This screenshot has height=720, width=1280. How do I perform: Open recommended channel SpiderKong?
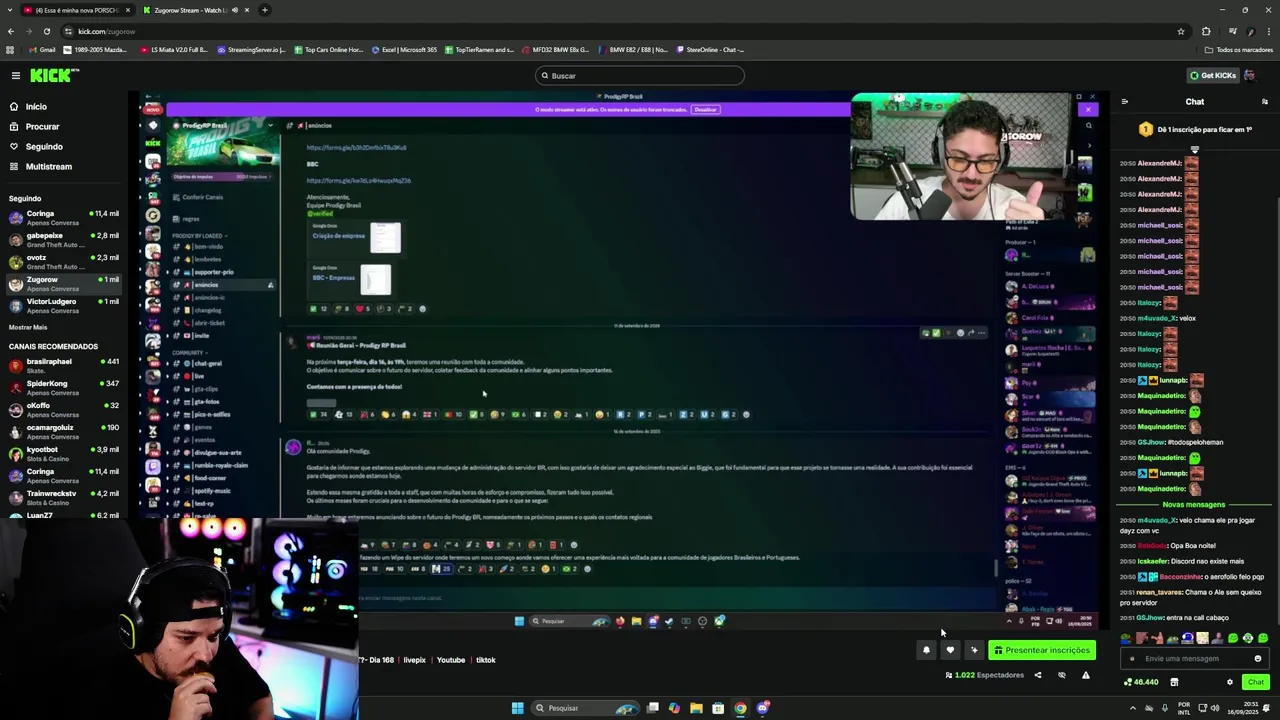[x=62, y=387]
